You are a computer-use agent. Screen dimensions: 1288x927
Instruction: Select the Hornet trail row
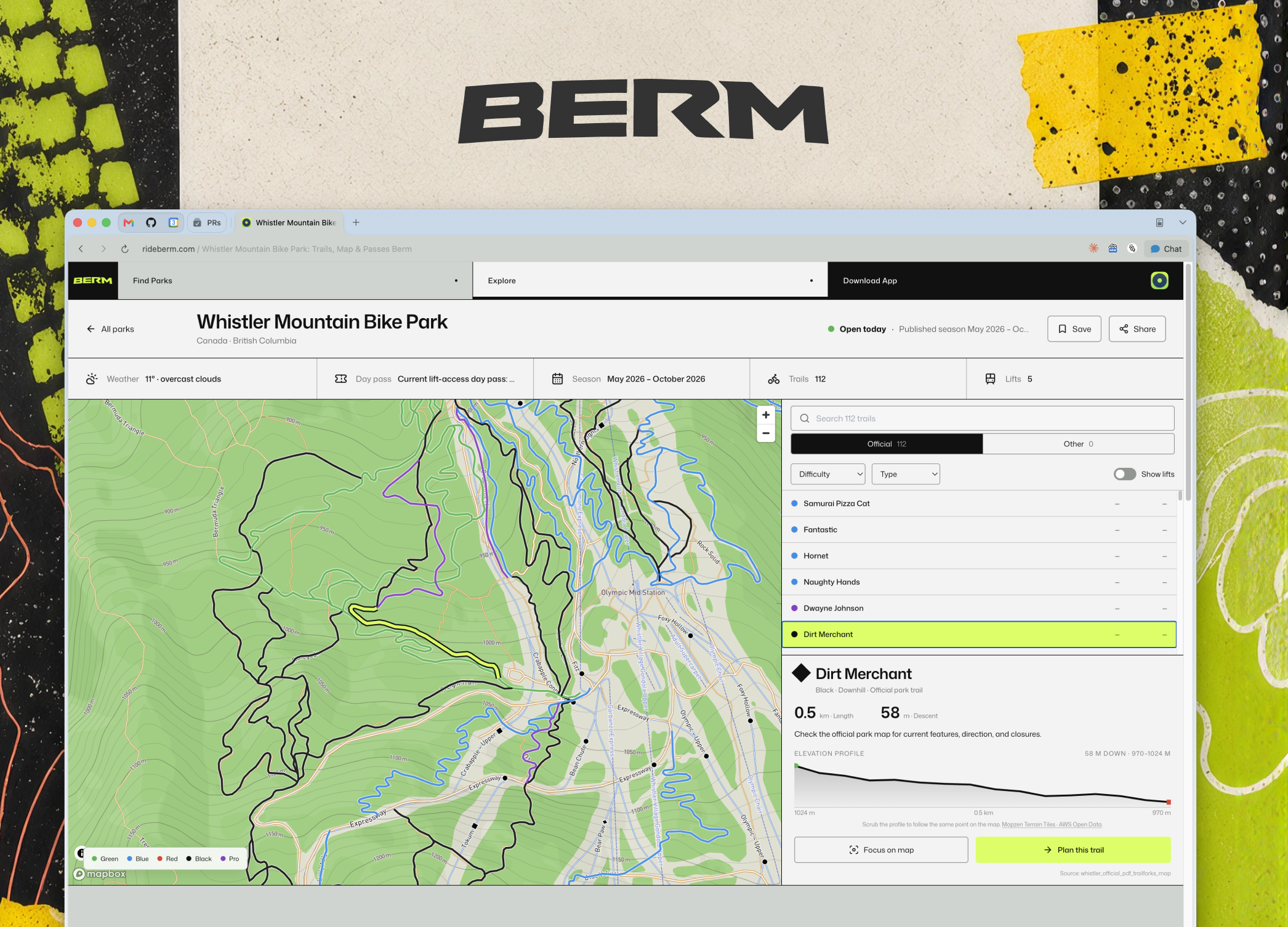coord(979,556)
